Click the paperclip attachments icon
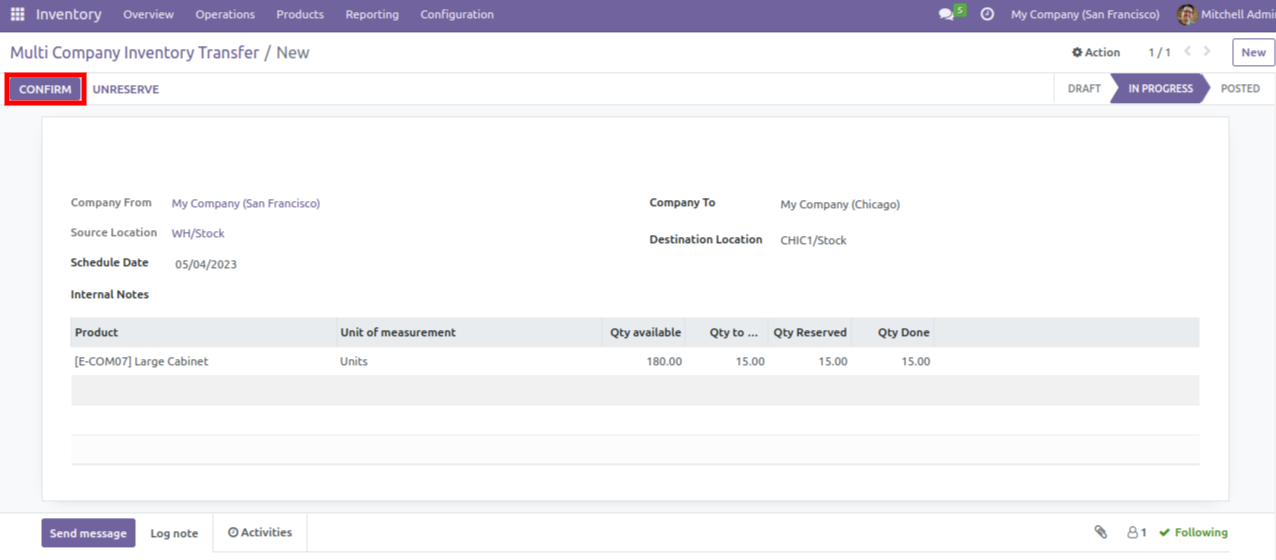The height and width of the screenshot is (560, 1276). (x=1100, y=533)
